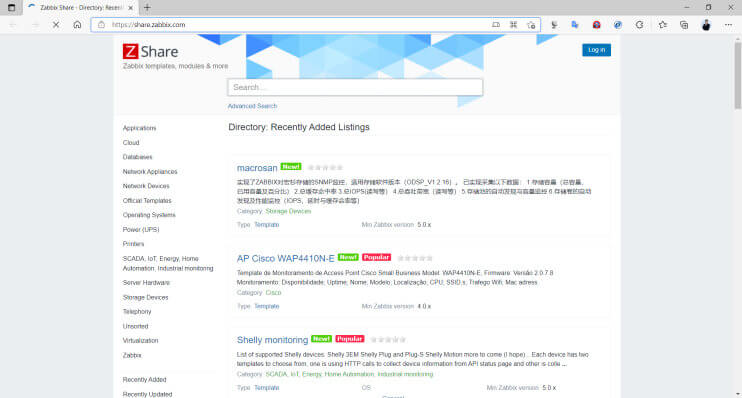The height and width of the screenshot is (398, 742).
Task: Open Server Hardware category
Action: tap(146, 283)
